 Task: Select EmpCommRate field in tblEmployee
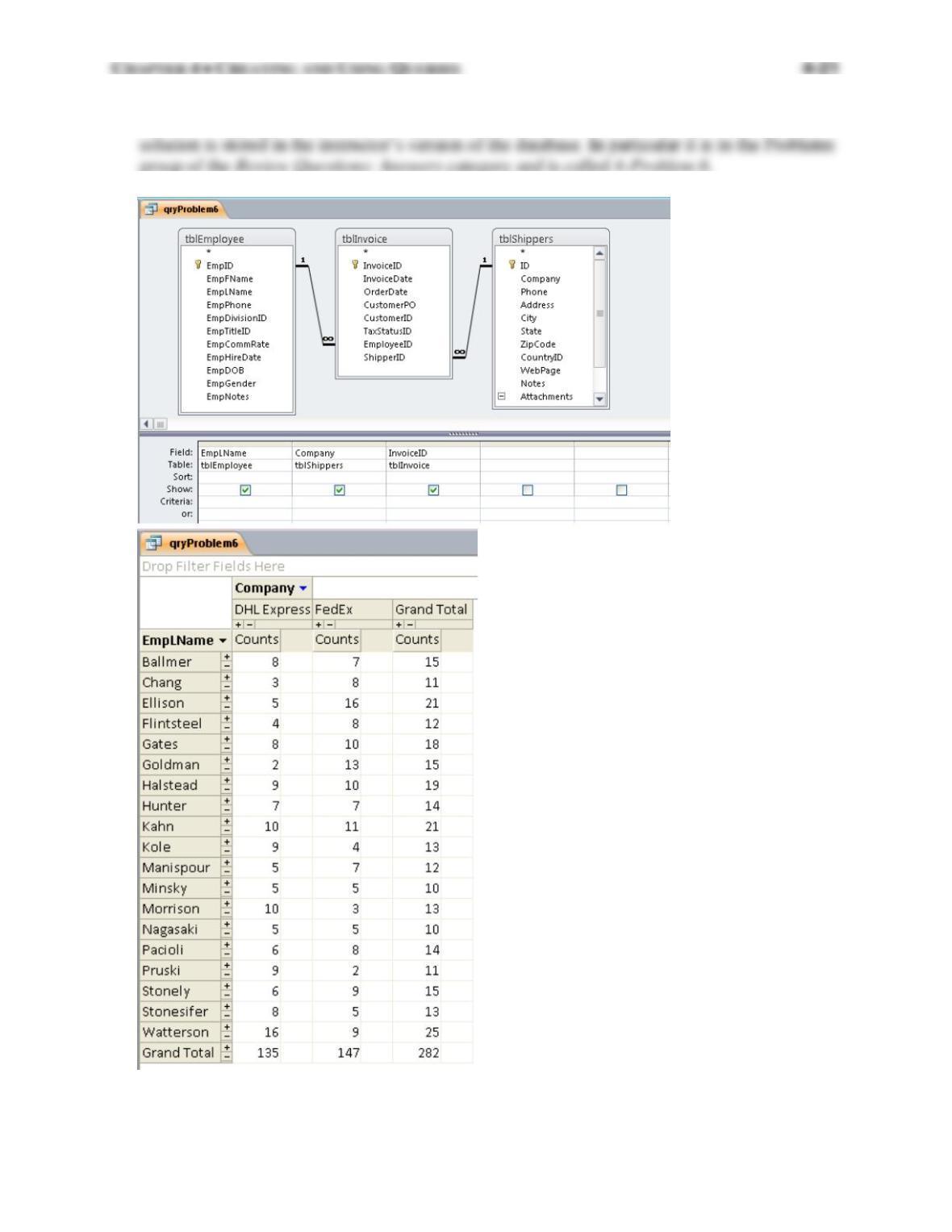[237, 344]
